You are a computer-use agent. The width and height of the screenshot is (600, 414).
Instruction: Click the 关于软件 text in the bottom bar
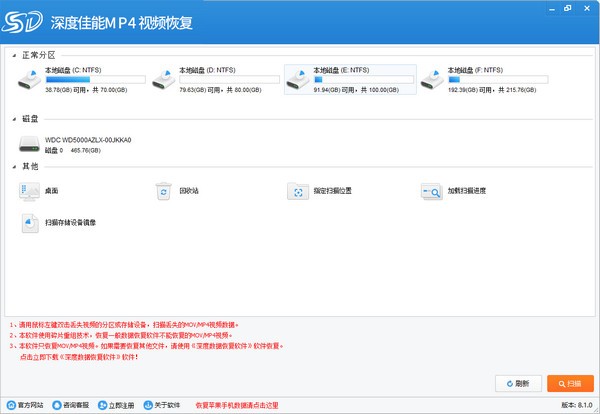point(167,405)
